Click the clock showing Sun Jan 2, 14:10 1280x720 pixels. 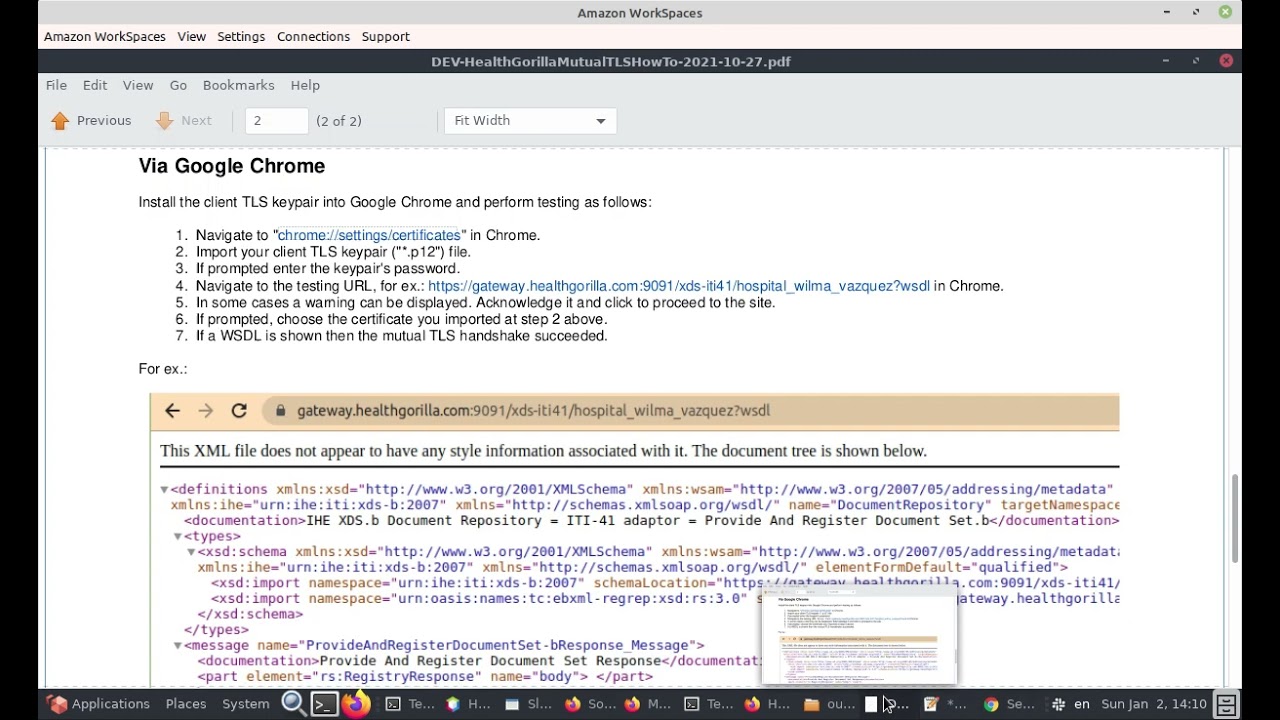[1154, 704]
